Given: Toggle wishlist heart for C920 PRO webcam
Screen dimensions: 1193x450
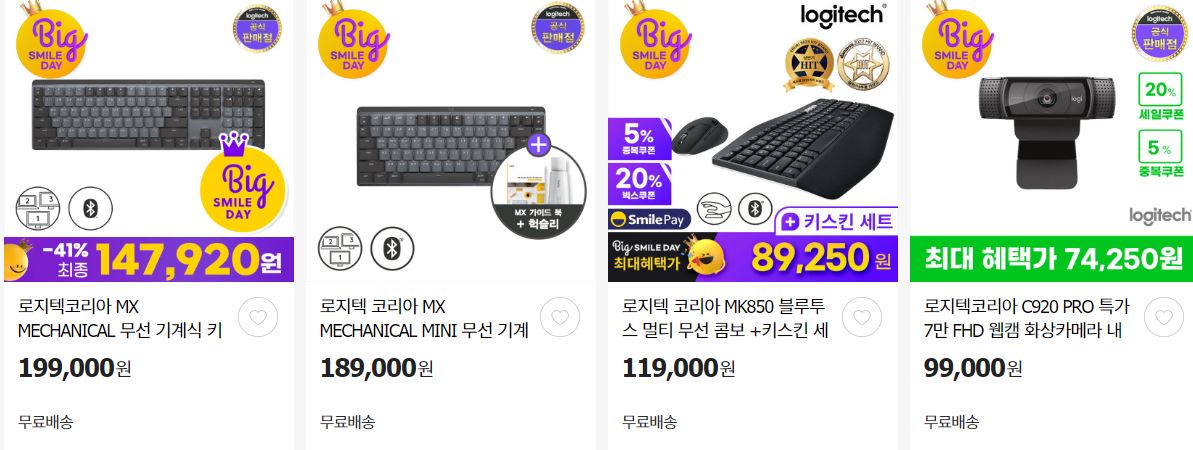Looking at the screenshot, I should (x=1164, y=317).
